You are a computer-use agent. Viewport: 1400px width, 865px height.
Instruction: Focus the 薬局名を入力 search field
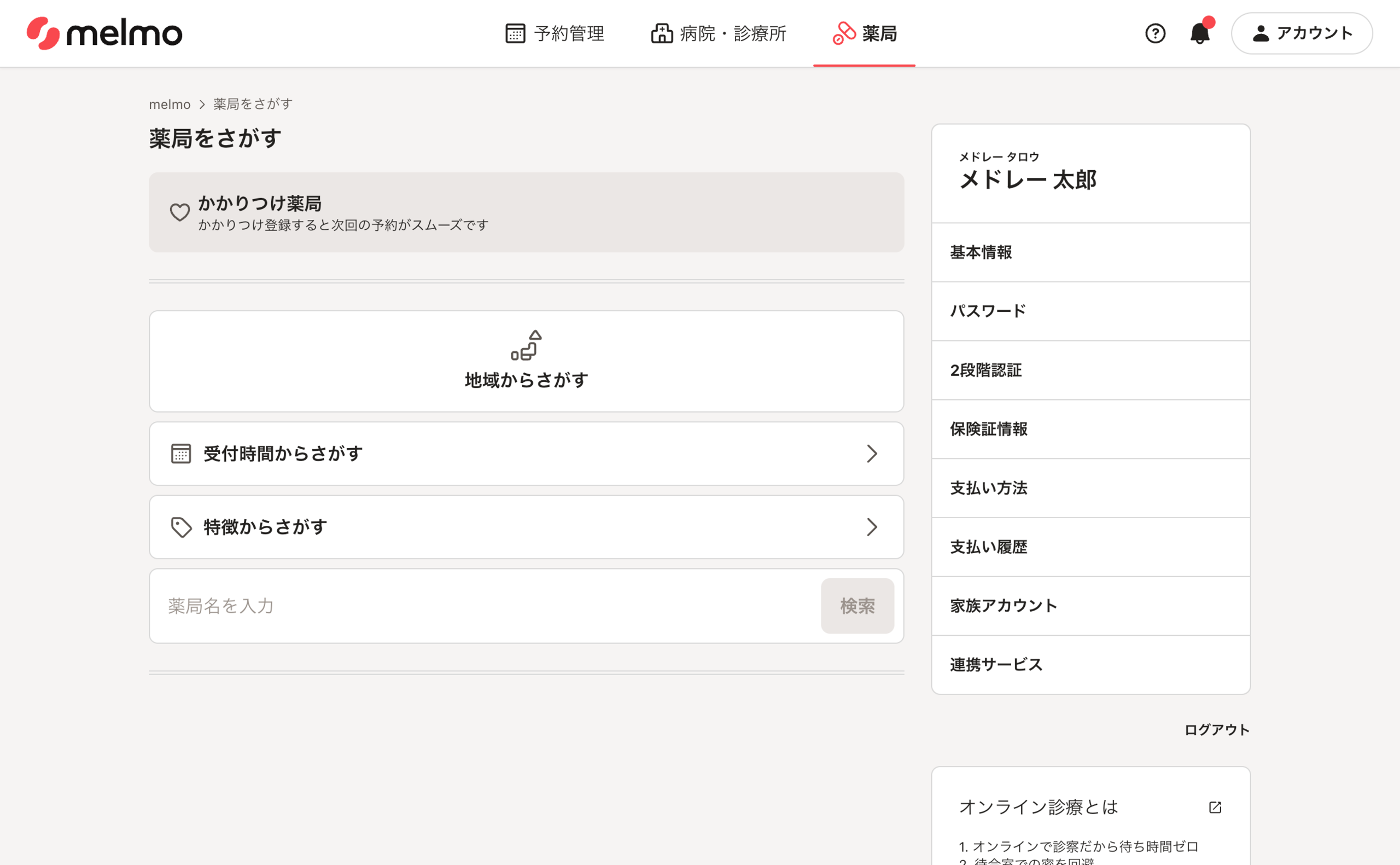pos(486,606)
